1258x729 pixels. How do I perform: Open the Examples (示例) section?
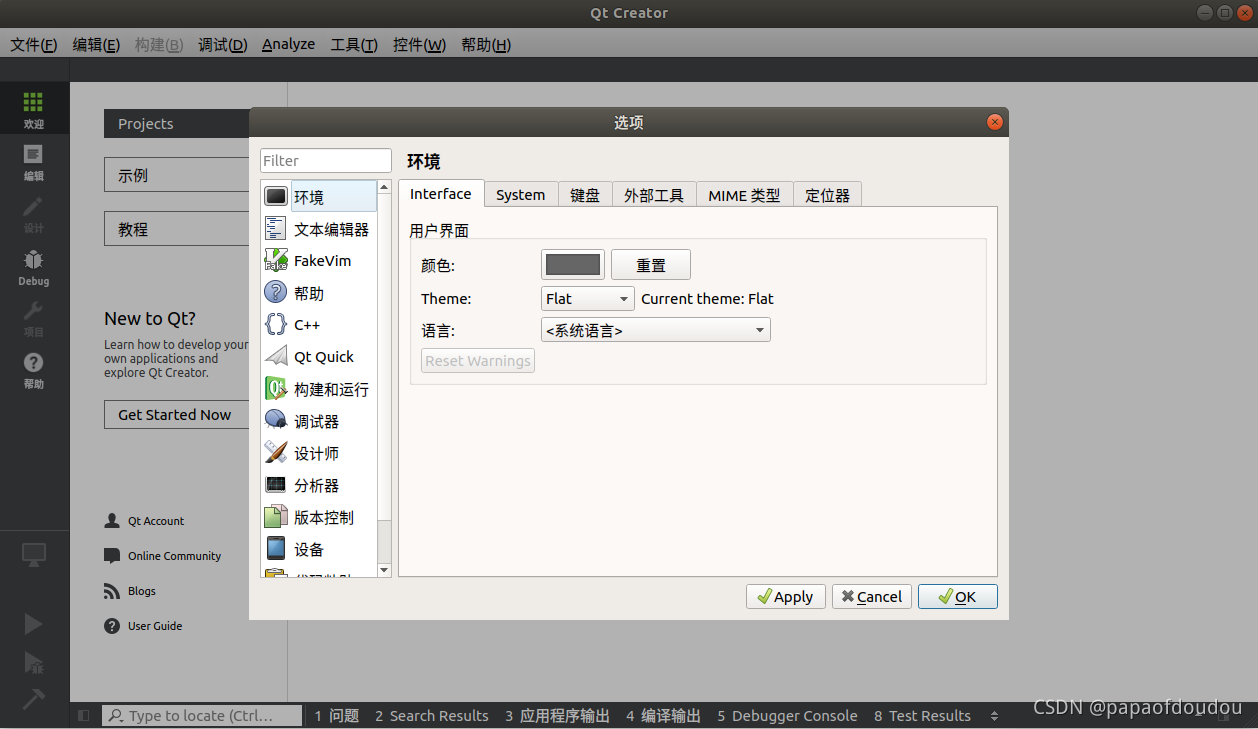click(176, 175)
